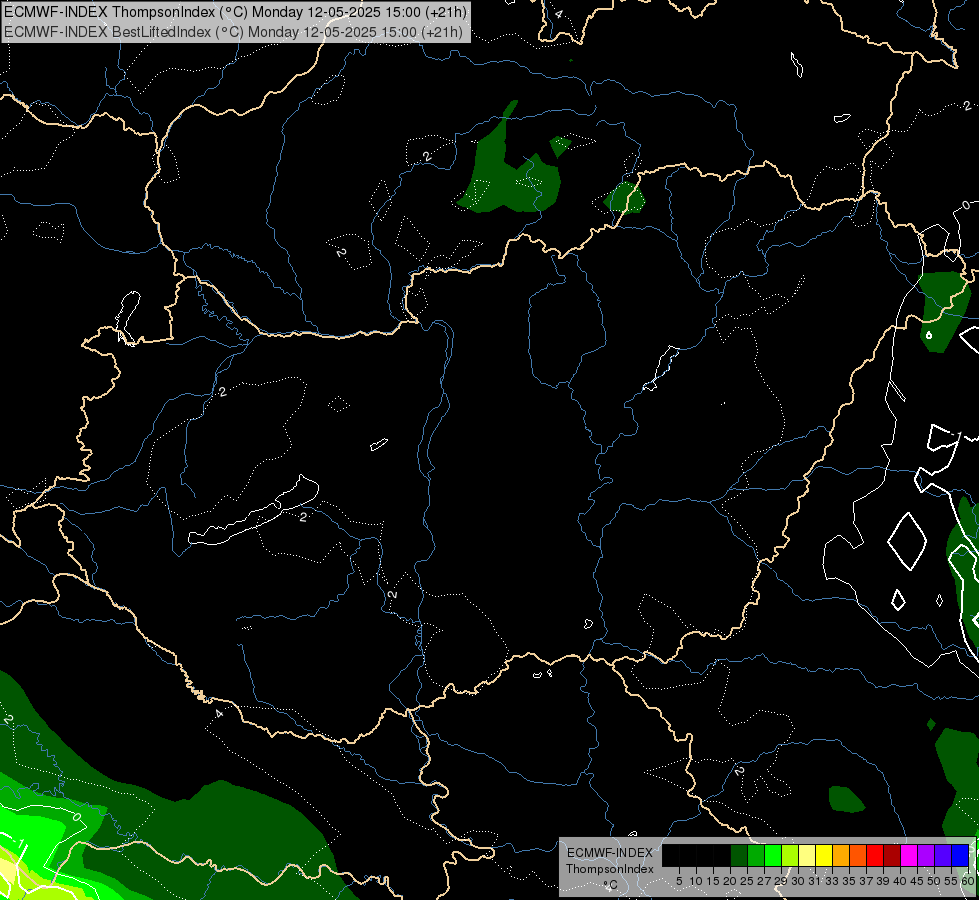This screenshot has height=900, width=979.
Task: Click the legend tick value '37'
Action: (x=866, y=881)
